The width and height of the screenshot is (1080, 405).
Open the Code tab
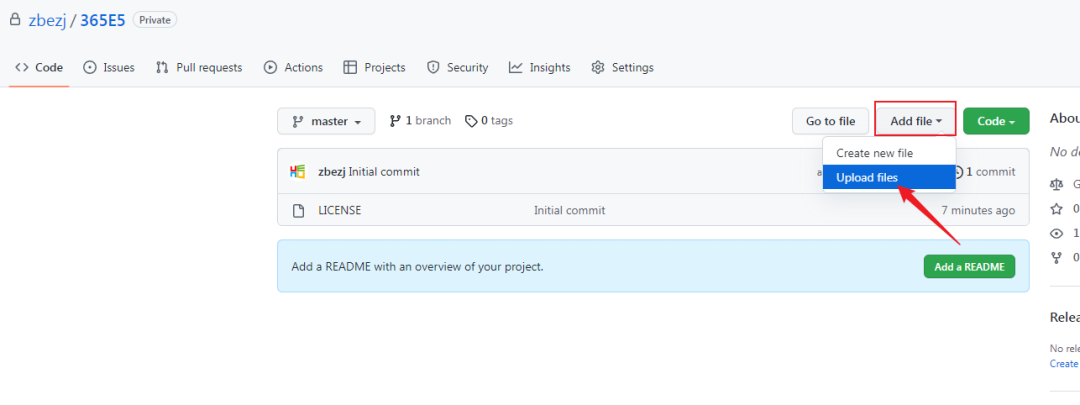(39, 68)
